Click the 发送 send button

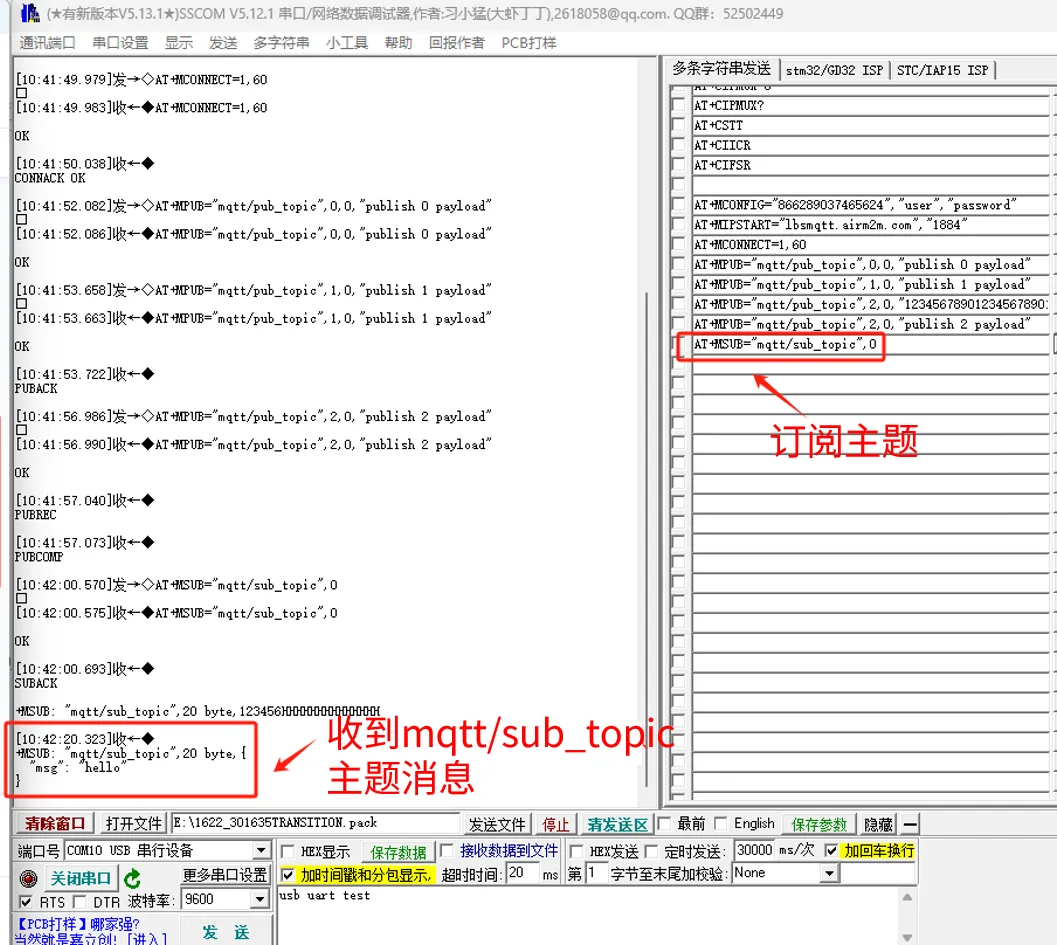pyautogui.click(x=226, y=932)
